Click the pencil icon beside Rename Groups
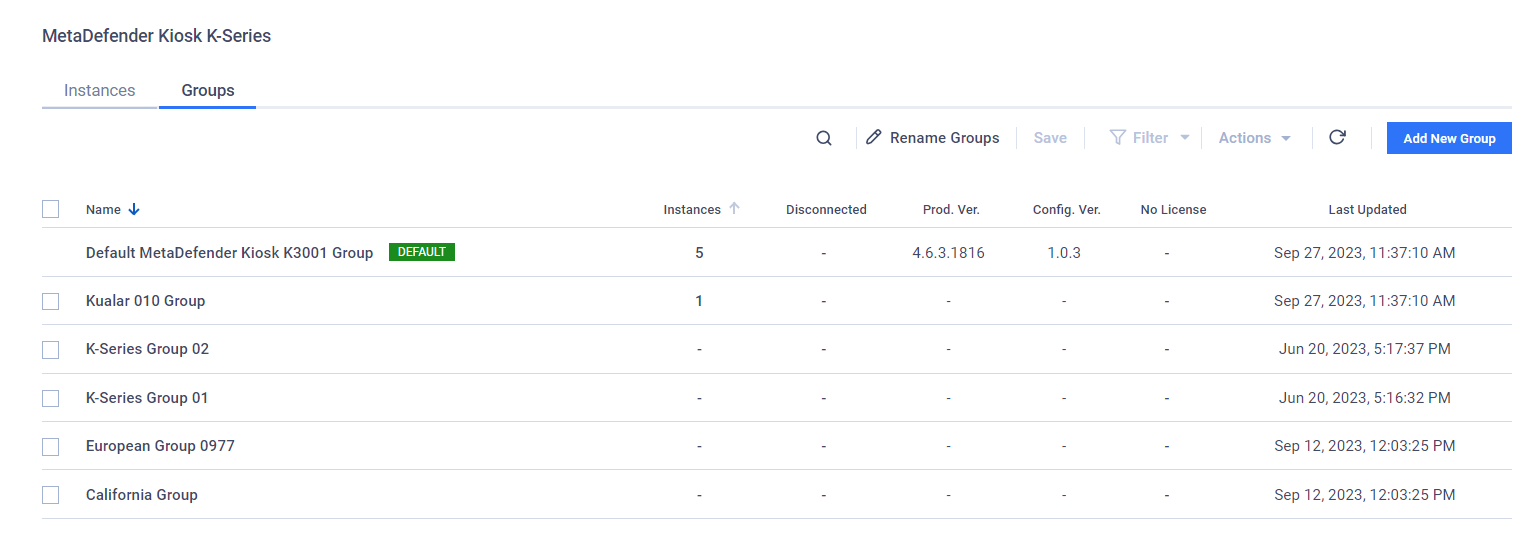This screenshot has width=1535, height=535. [x=874, y=137]
